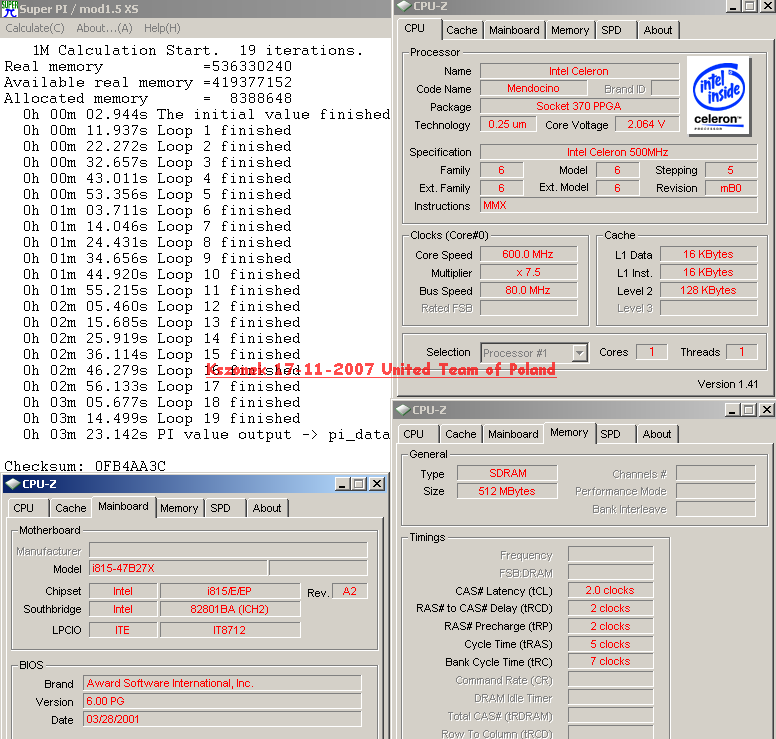776x739 pixels.
Task: Click the Bank Cycle Time value '7 clocks'
Action: (611, 661)
